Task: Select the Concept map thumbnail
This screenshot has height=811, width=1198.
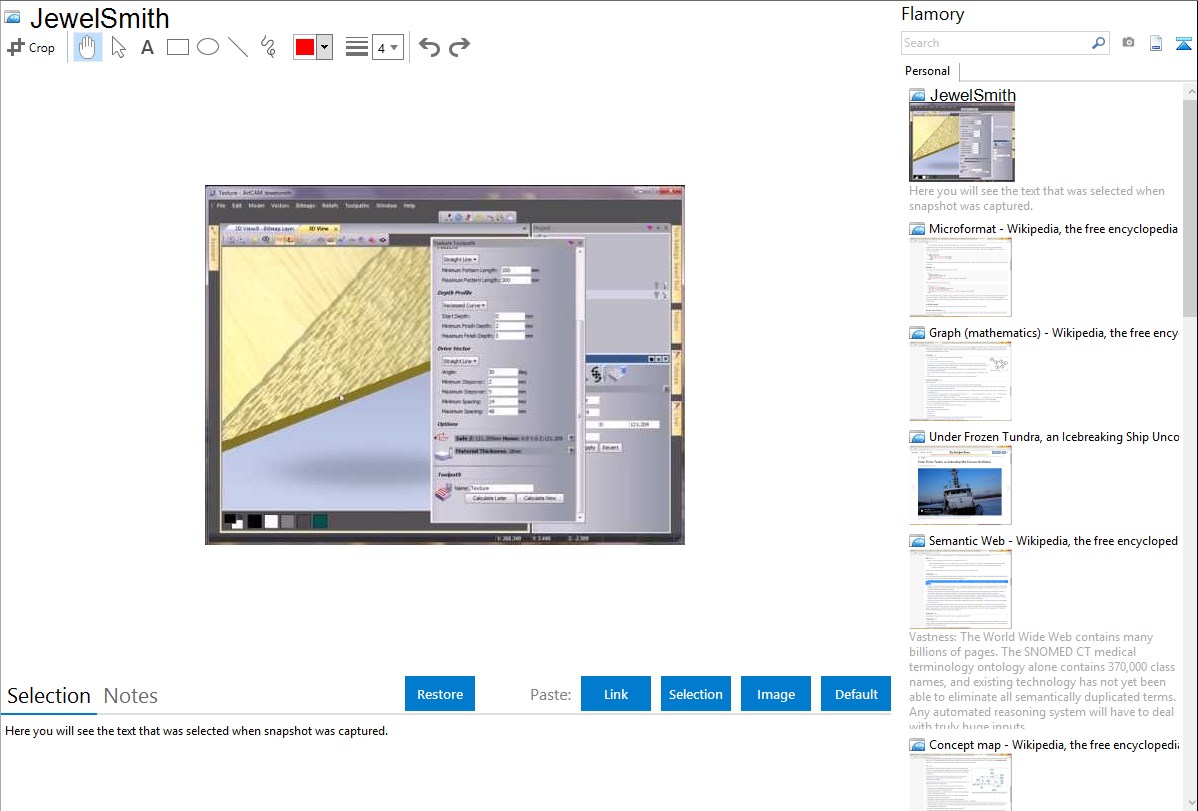Action: pos(960,782)
